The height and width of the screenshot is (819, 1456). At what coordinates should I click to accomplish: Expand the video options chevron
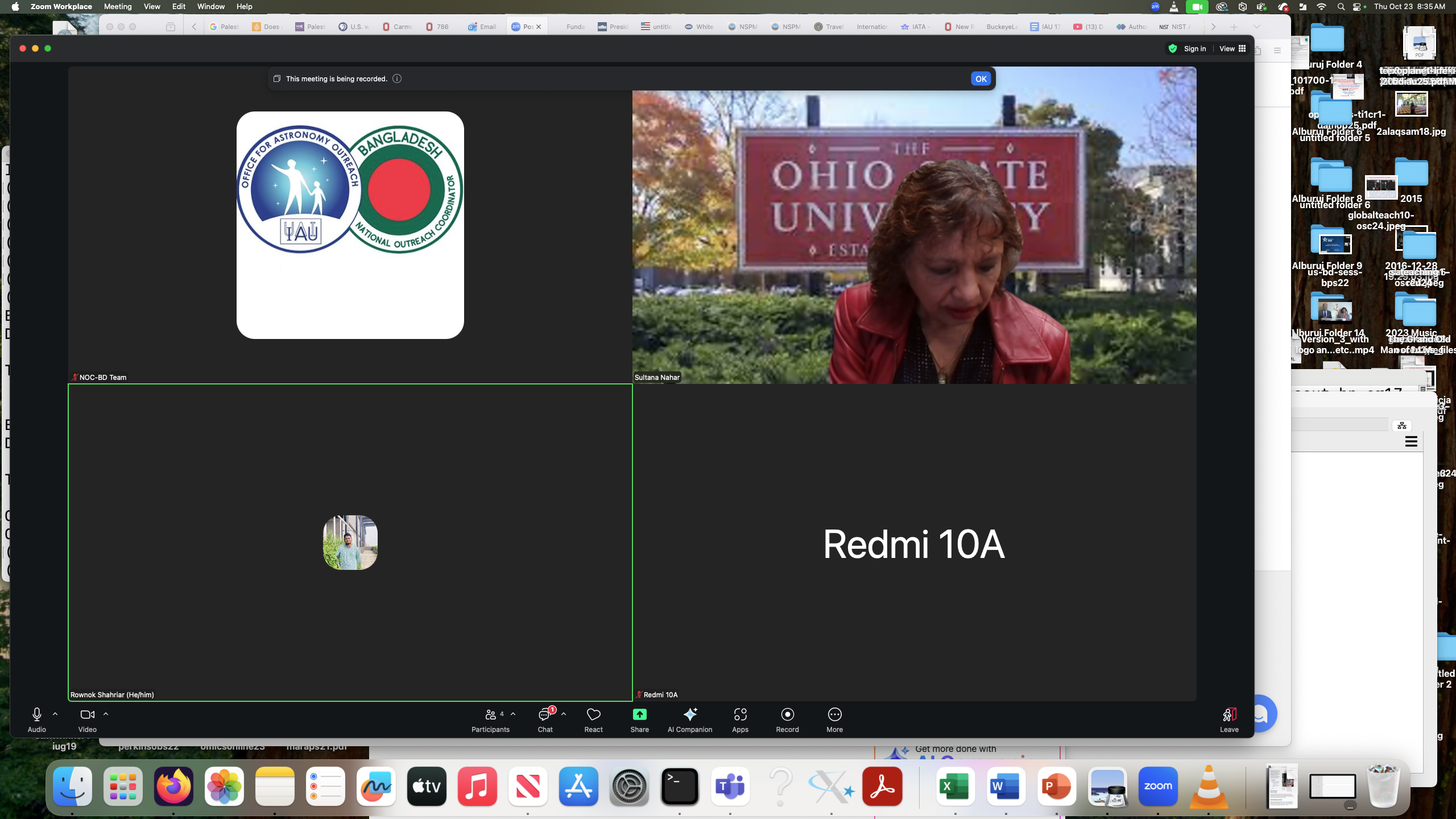pyautogui.click(x=106, y=714)
